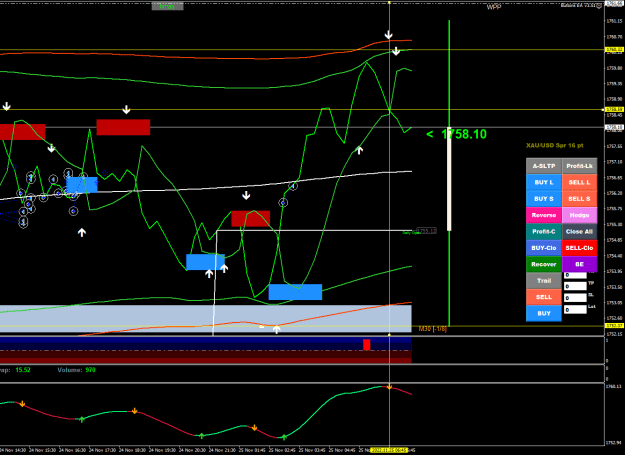This screenshot has height=455, width=625.
Task: Click 1757.10 on the price scale
Action: tap(614, 162)
